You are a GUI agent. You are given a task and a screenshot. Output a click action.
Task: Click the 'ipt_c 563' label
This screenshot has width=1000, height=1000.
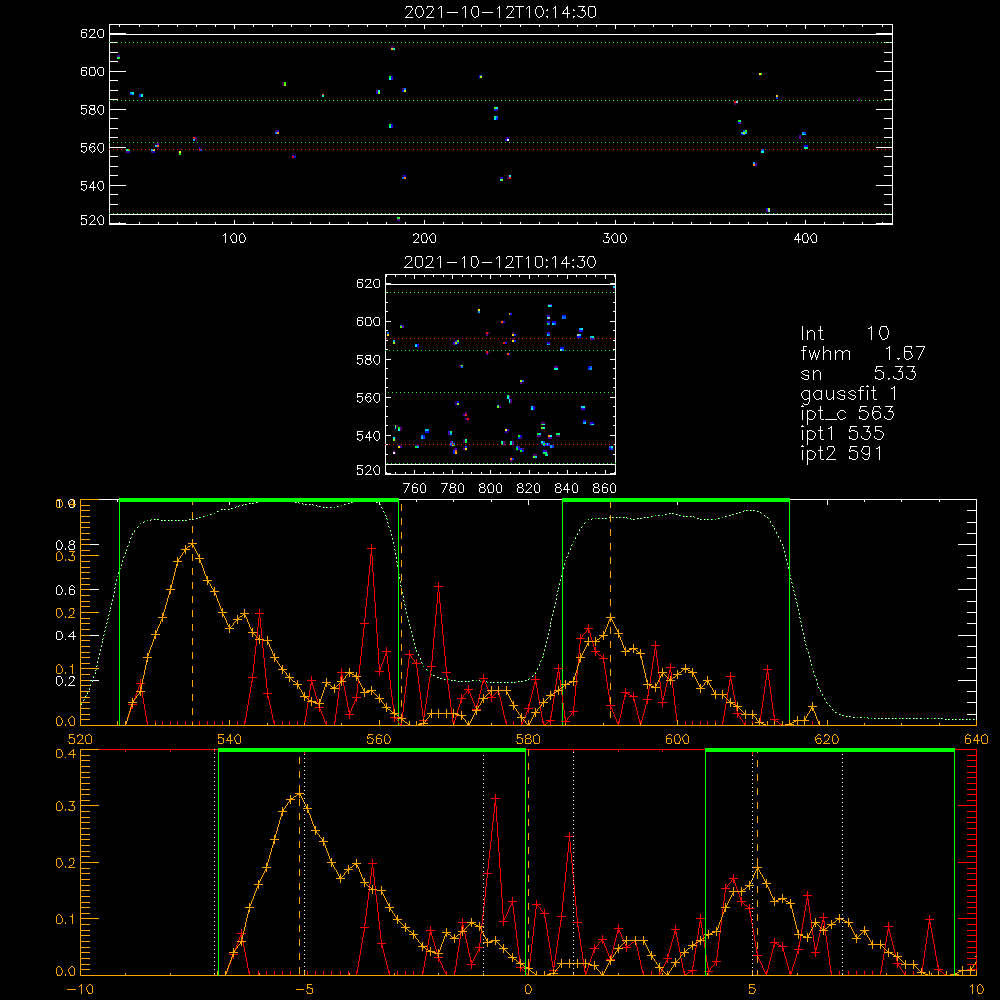coord(848,413)
